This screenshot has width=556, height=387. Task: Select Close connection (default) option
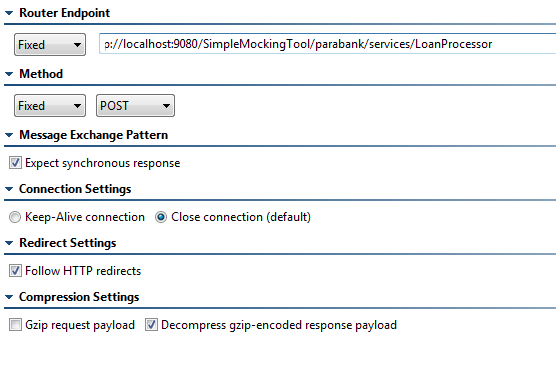pos(161,217)
